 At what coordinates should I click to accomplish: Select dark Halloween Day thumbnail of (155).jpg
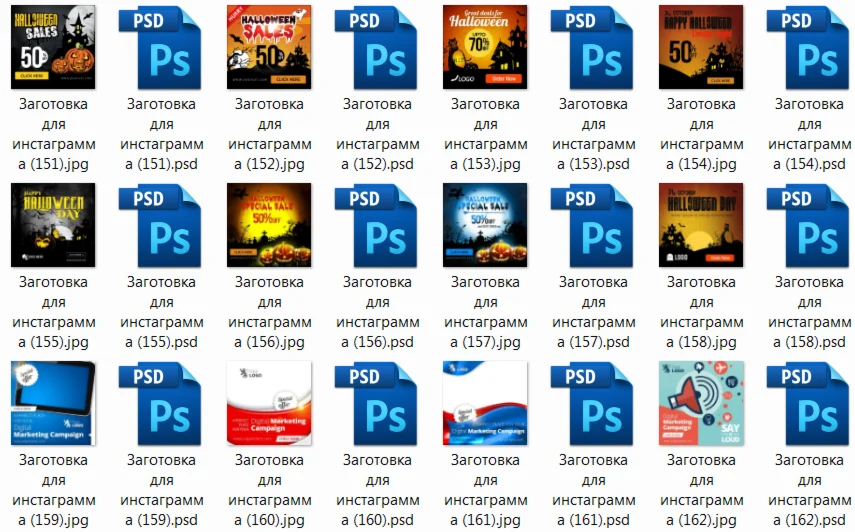53,225
